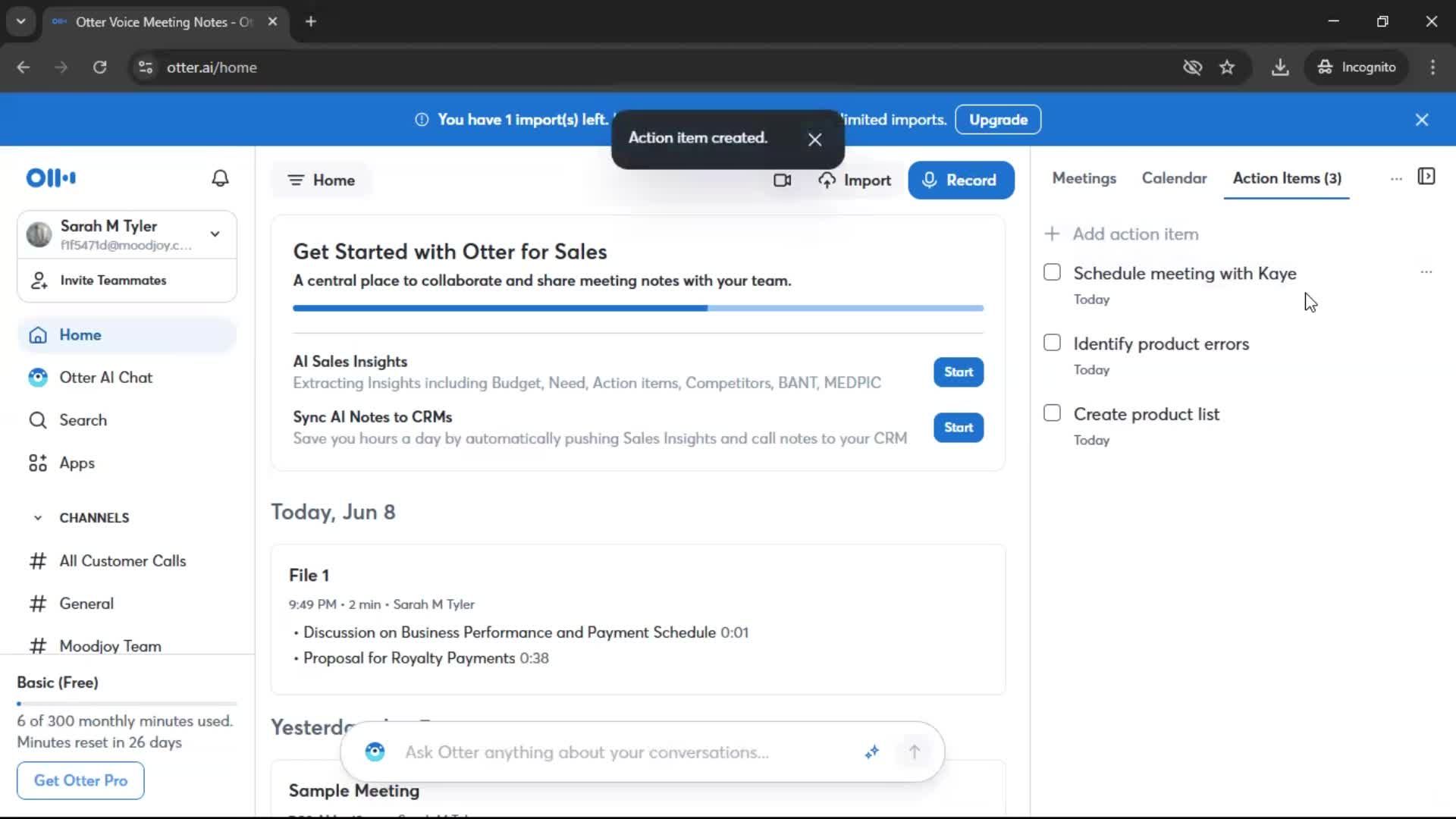Click the sparkle suggestions icon in chat box

point(872,752)
